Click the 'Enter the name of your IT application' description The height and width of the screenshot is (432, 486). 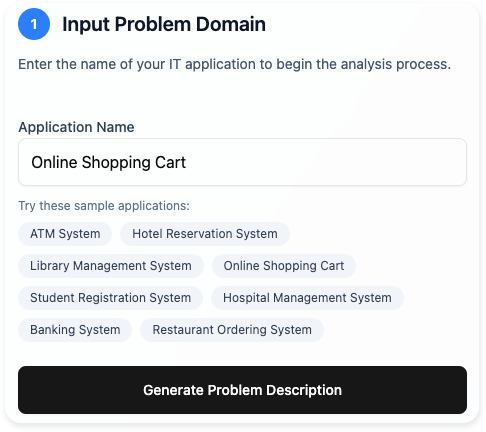(x=234, y=64)
